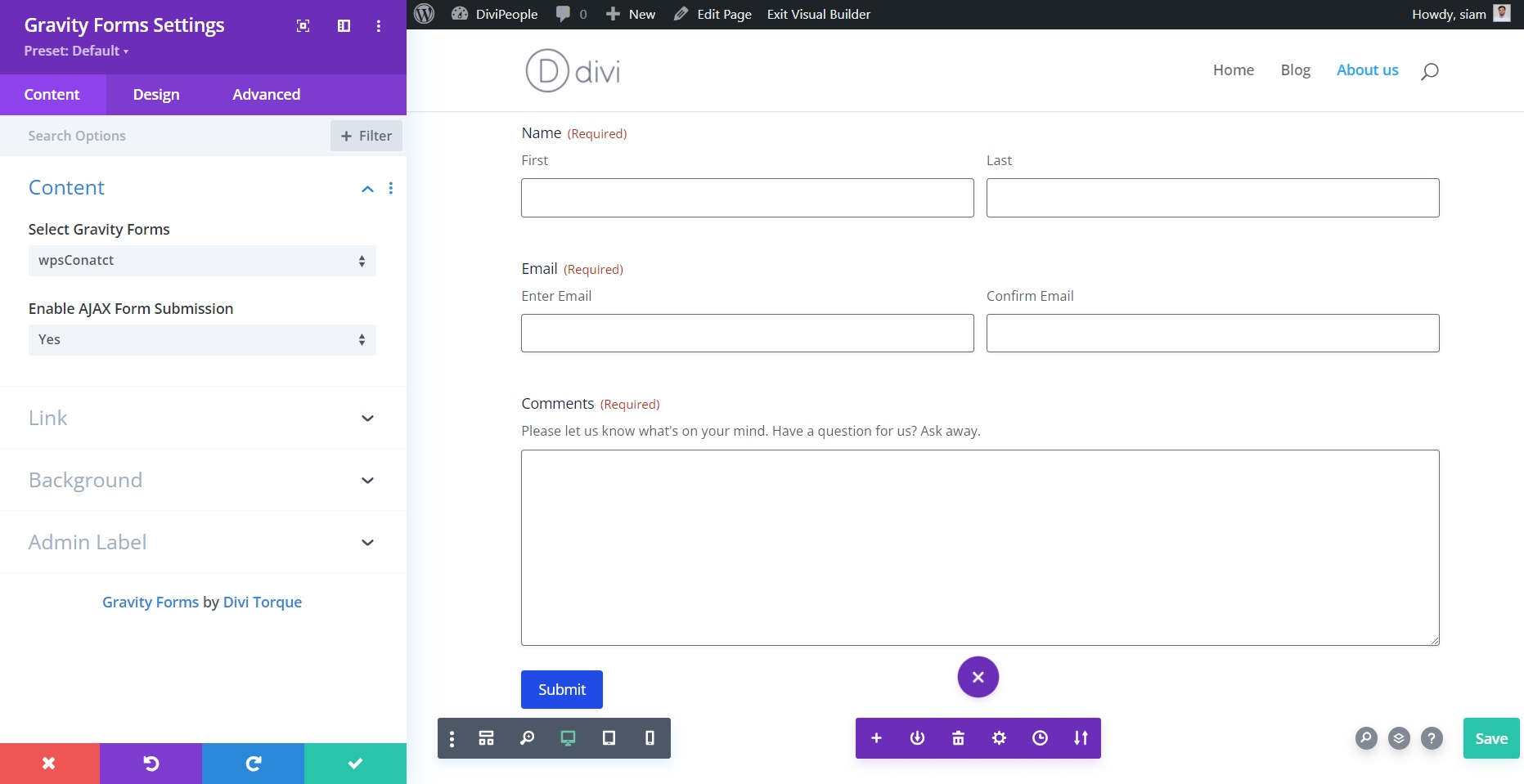Open the wireframe view icon

point(487,737)
